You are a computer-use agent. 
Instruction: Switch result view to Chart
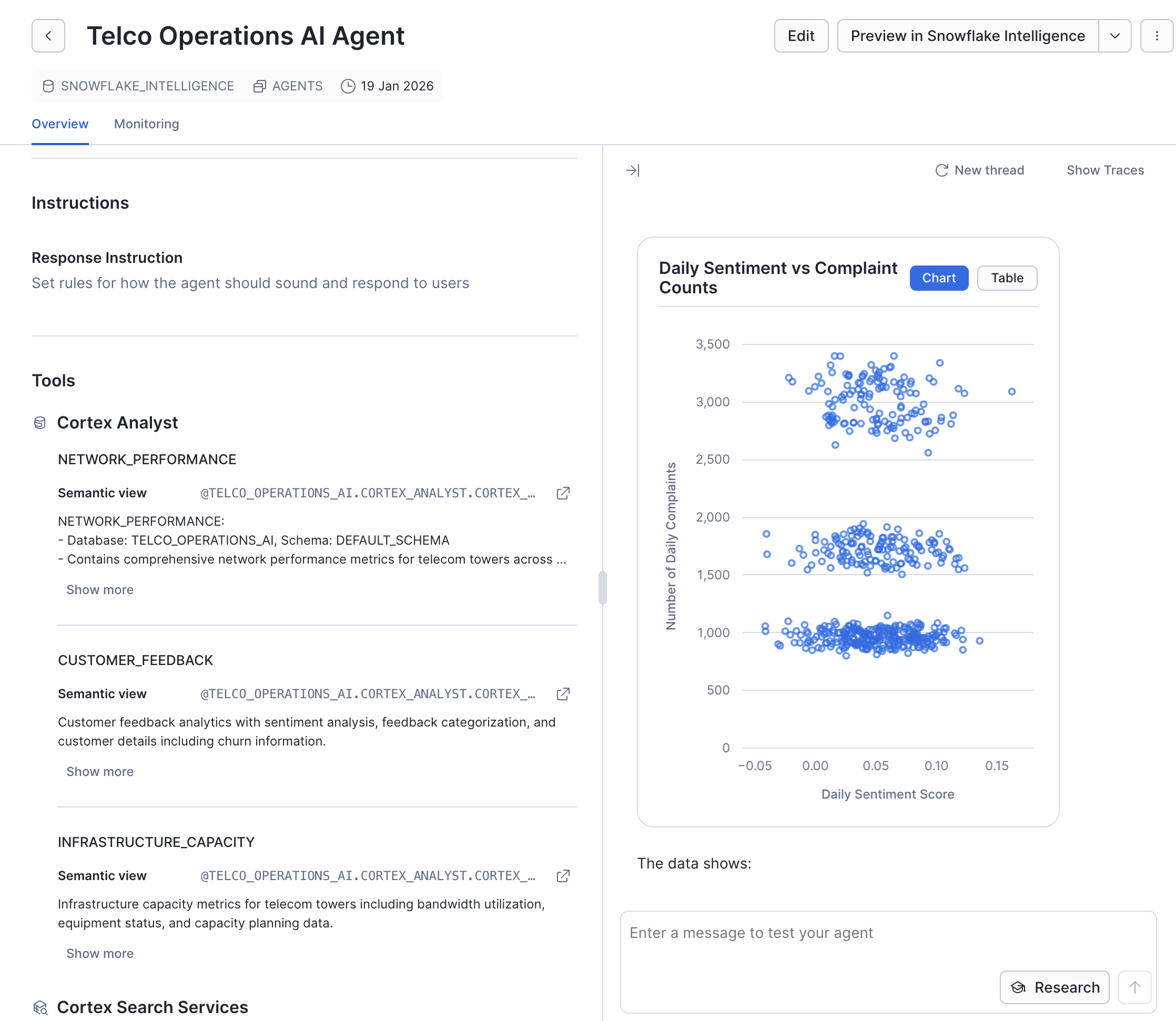(x=938, y=278)
